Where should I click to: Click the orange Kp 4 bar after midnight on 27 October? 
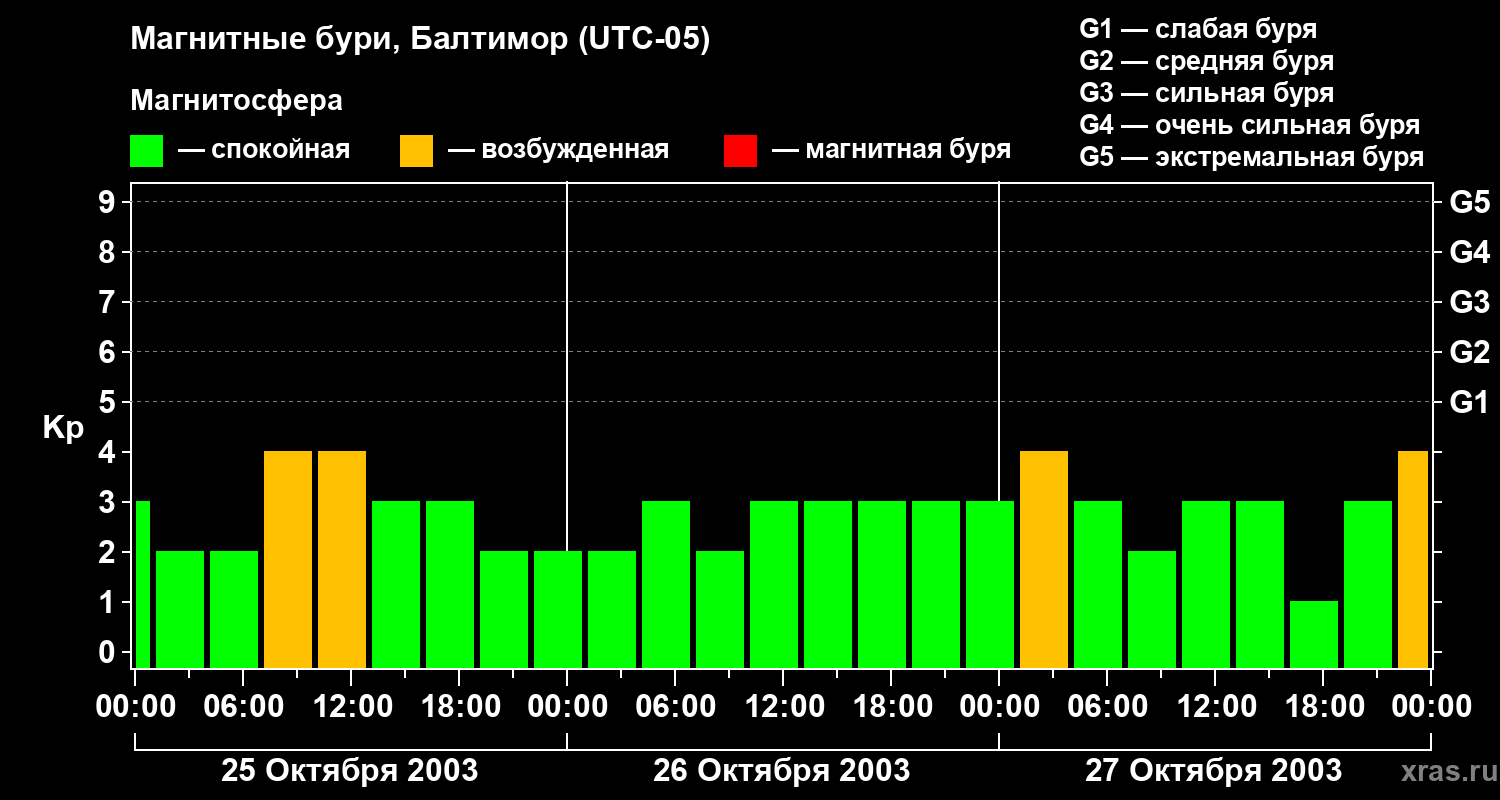point(1044,559)
